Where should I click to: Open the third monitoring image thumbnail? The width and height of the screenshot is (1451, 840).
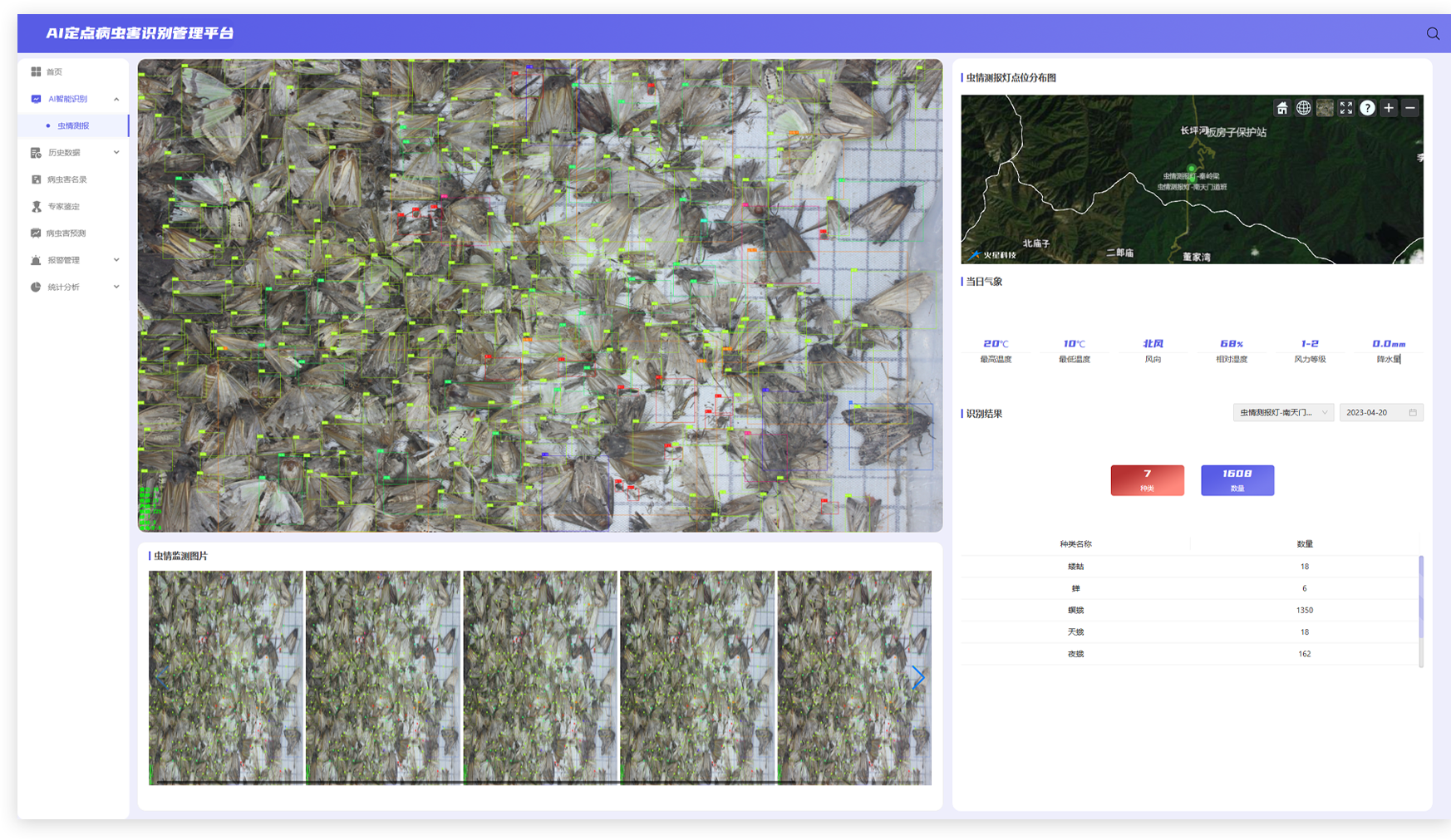pyautogui.click(x=540, y=677)
